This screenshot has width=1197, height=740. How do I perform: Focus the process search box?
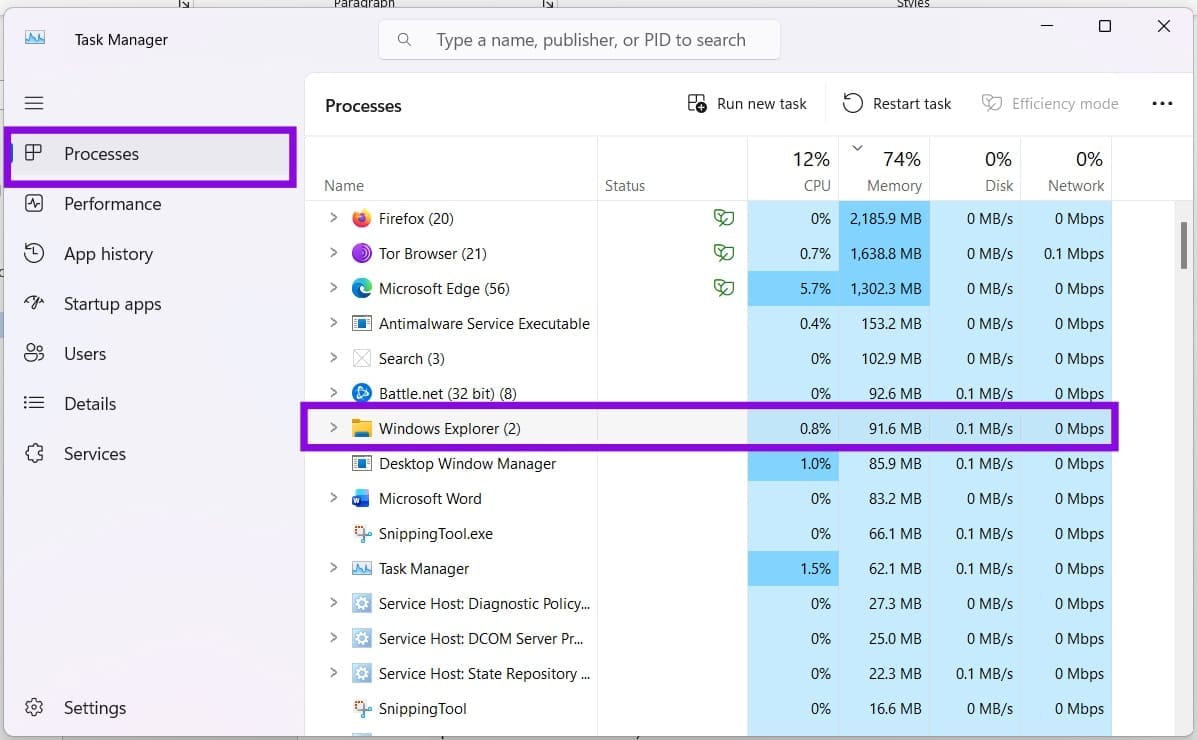[579, 40]
